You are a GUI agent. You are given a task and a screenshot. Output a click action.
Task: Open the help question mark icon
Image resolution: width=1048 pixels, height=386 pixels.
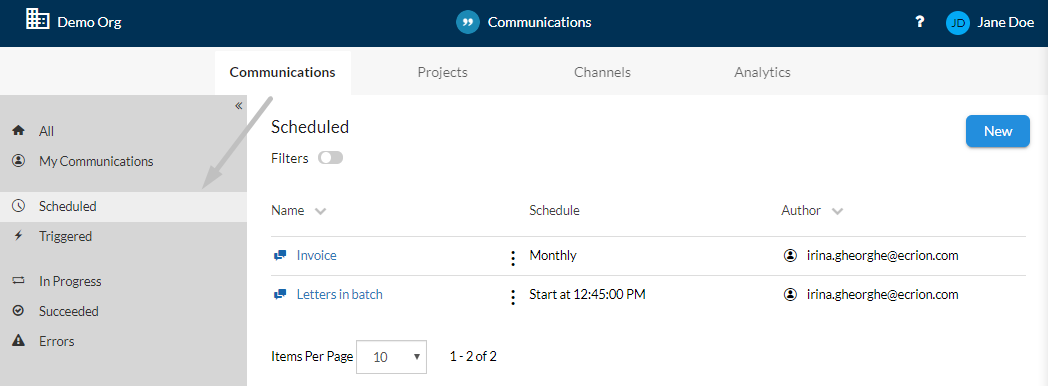[920, 22]
